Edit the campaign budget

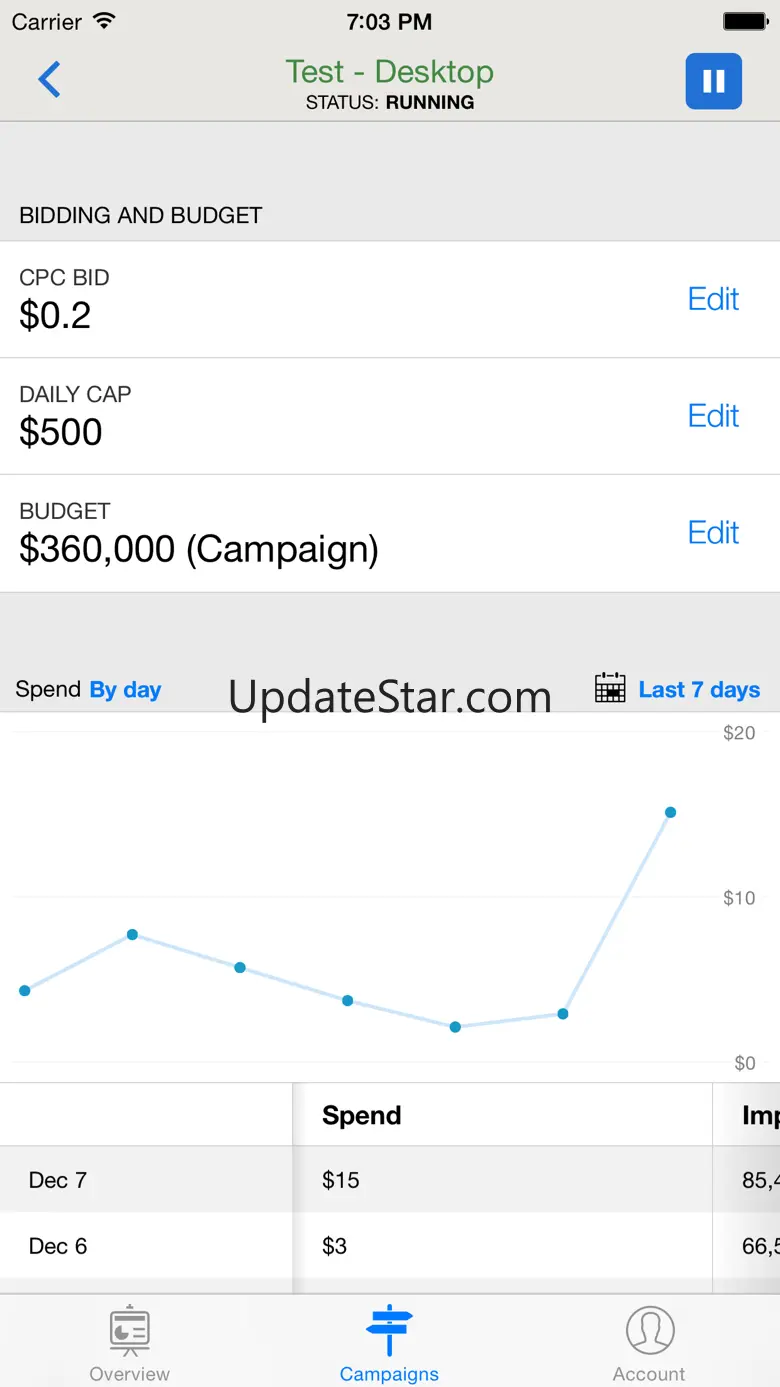(x=713, y=533)
